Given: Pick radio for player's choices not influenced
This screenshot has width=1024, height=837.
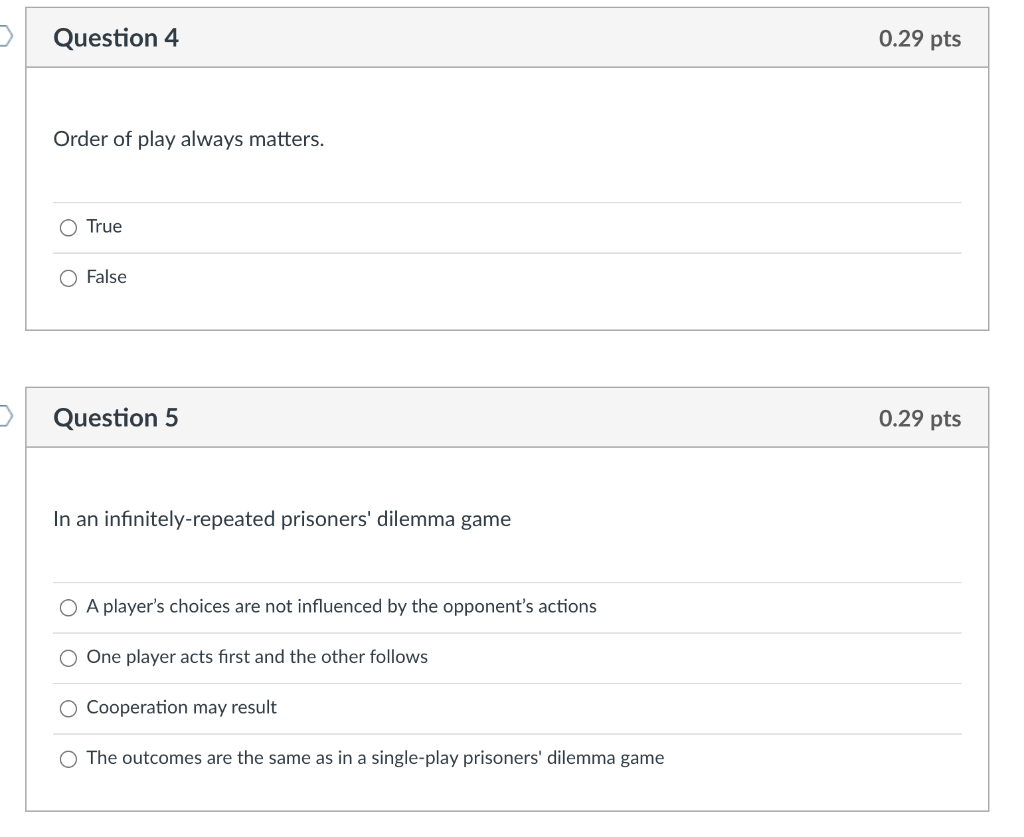Looking at the screenshot, I should [x=68, y=608].
